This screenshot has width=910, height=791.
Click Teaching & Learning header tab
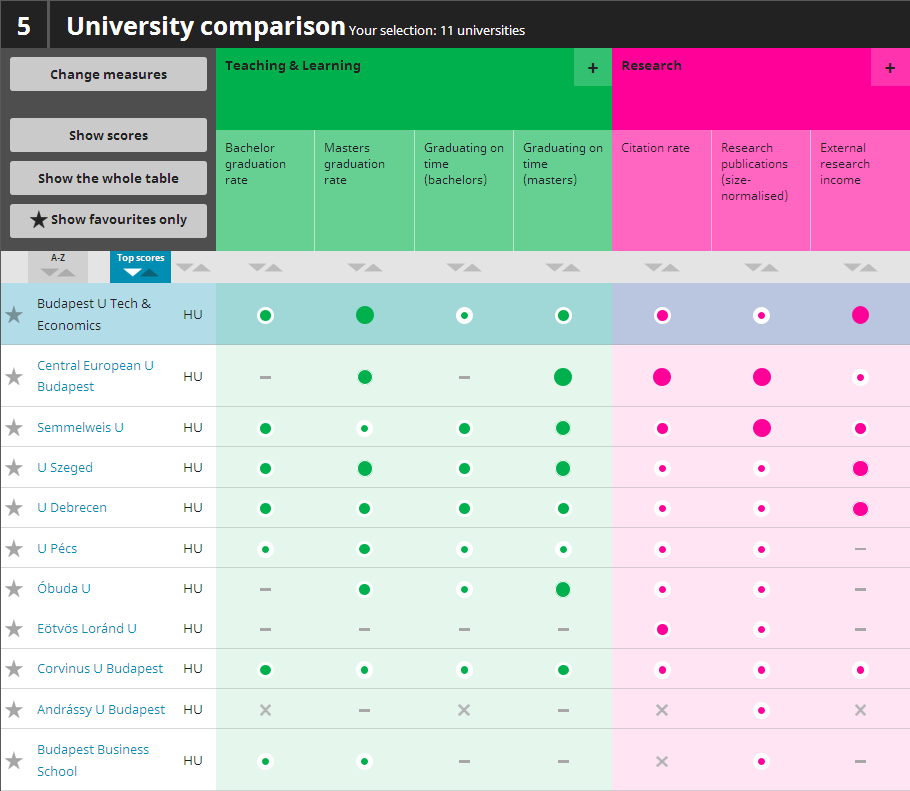point(292,66)
